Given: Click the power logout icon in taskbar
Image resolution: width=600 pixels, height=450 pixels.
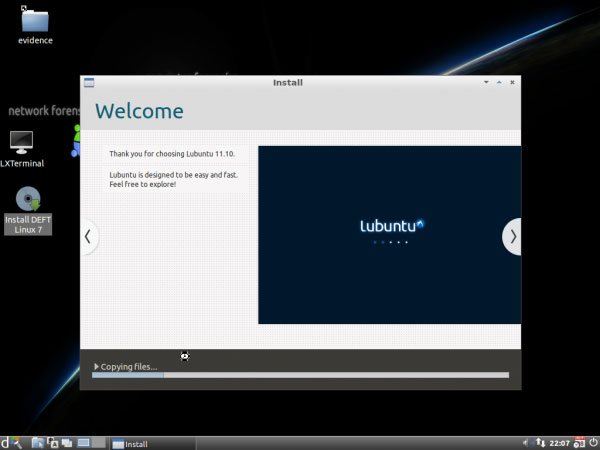Looking at the screenshot, I should click(593, 443).
